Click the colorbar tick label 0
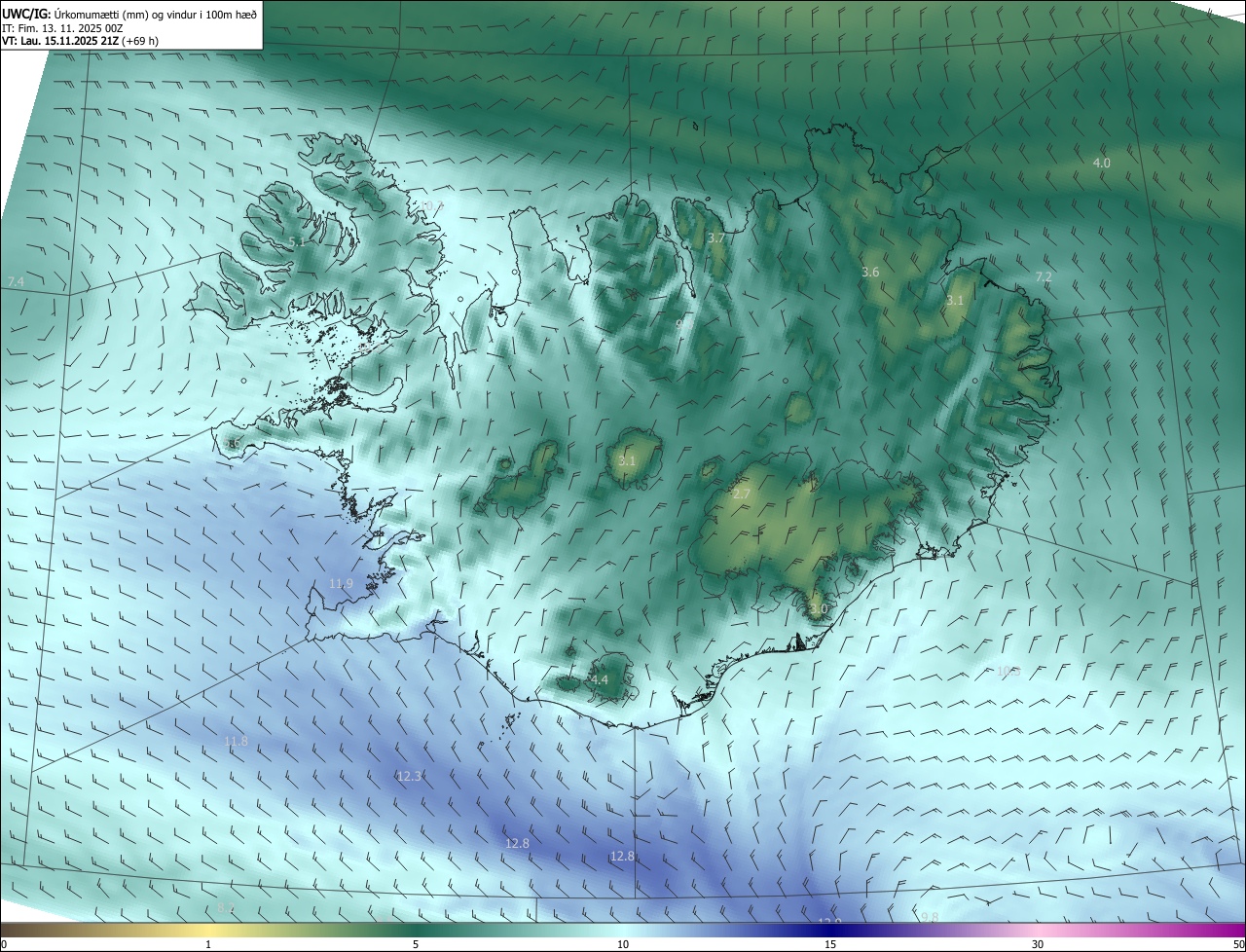1246x952 pixels. click(3, 944)
